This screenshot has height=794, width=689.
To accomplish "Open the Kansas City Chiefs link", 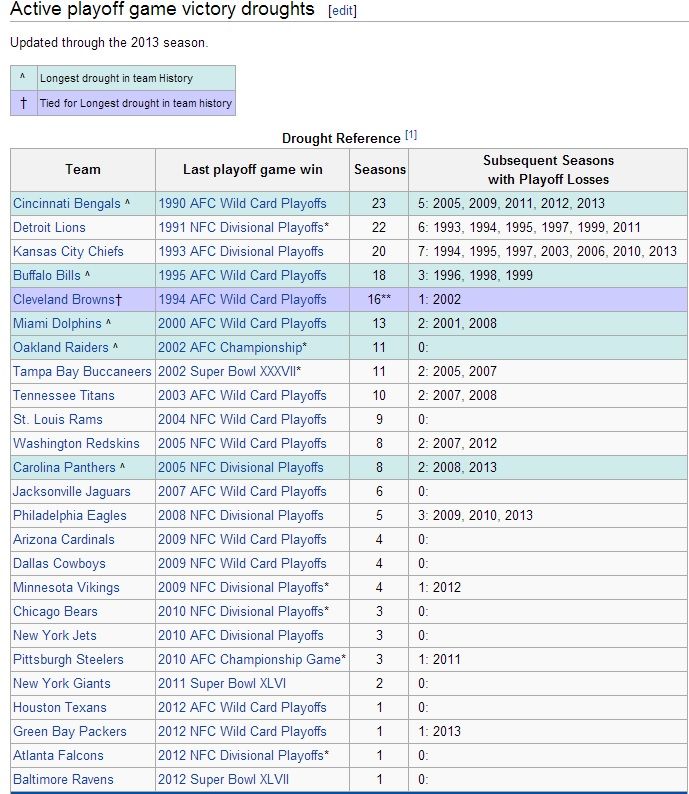I will [x=68, y=252].
